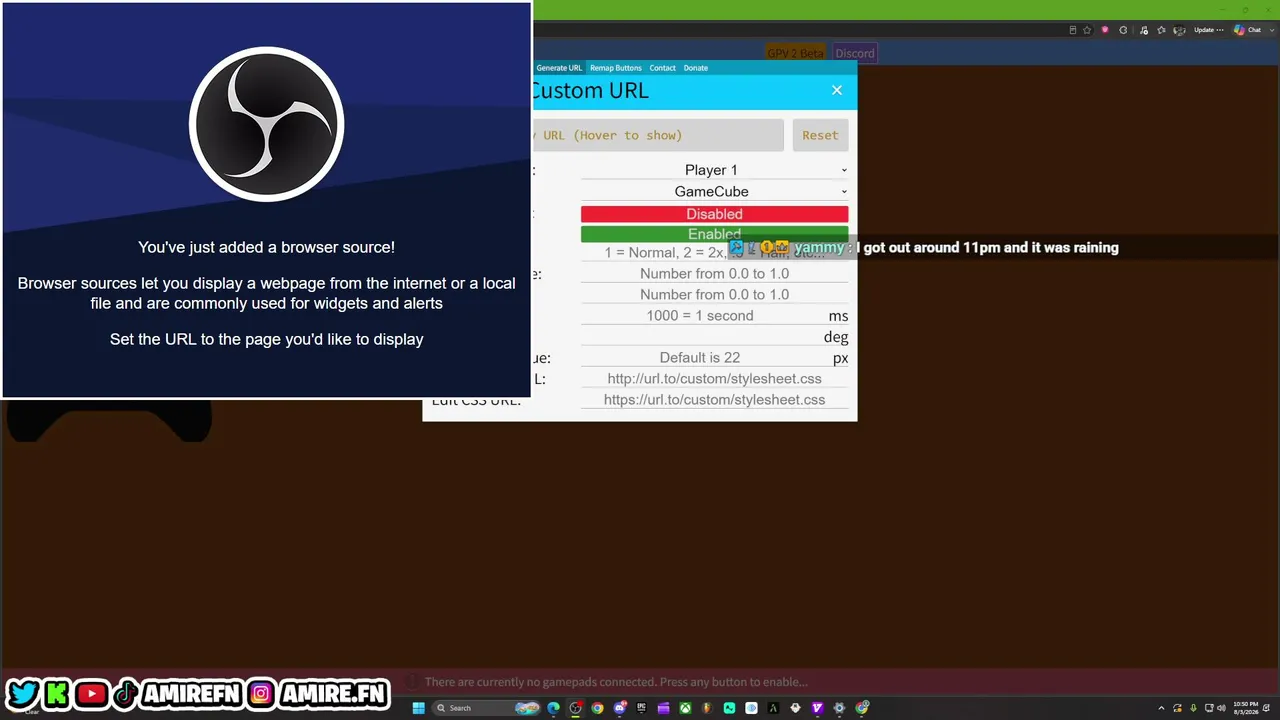The height and width of the screenshot is (720, 1280).
Task: Open Discord from the taskbar
Action: 620,708
